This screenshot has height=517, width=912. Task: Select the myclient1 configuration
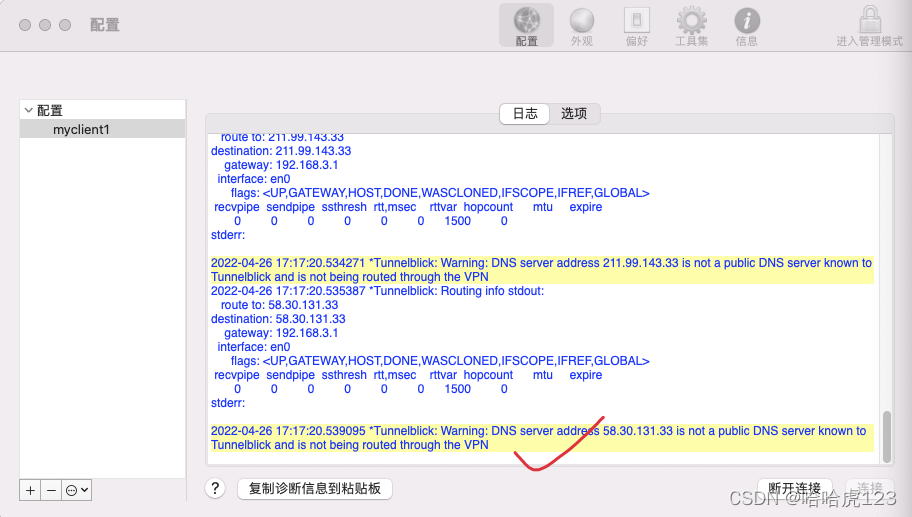[102, 129]
